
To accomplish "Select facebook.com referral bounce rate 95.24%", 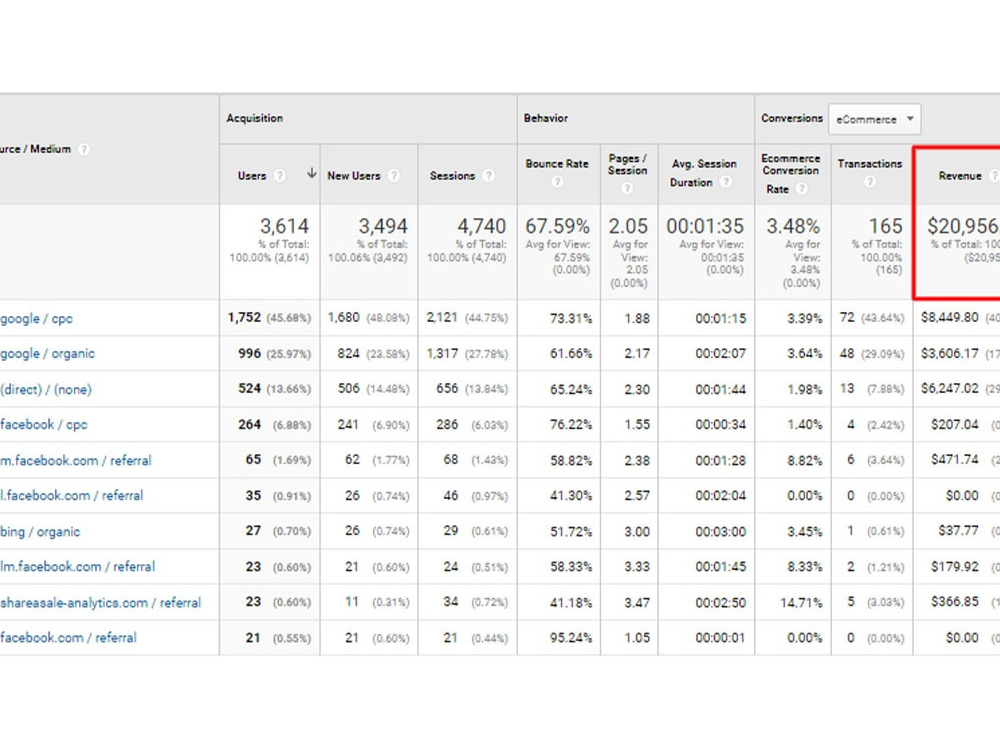I will point(571,638).
